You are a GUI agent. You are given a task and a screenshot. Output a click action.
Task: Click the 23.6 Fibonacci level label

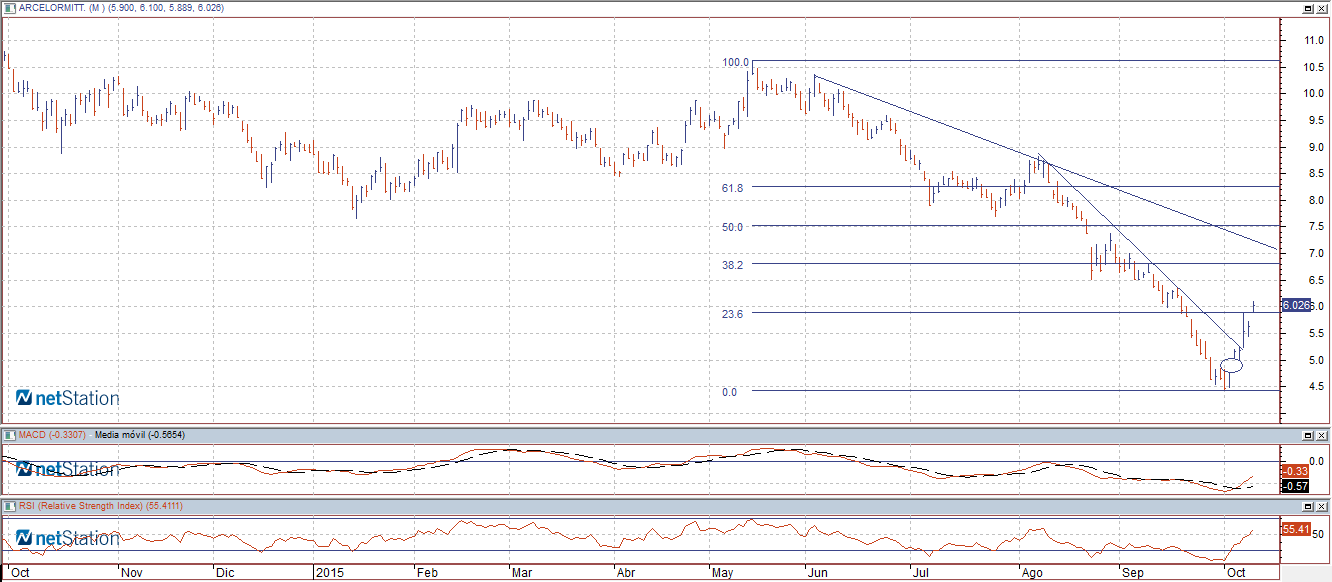[733, 314]
